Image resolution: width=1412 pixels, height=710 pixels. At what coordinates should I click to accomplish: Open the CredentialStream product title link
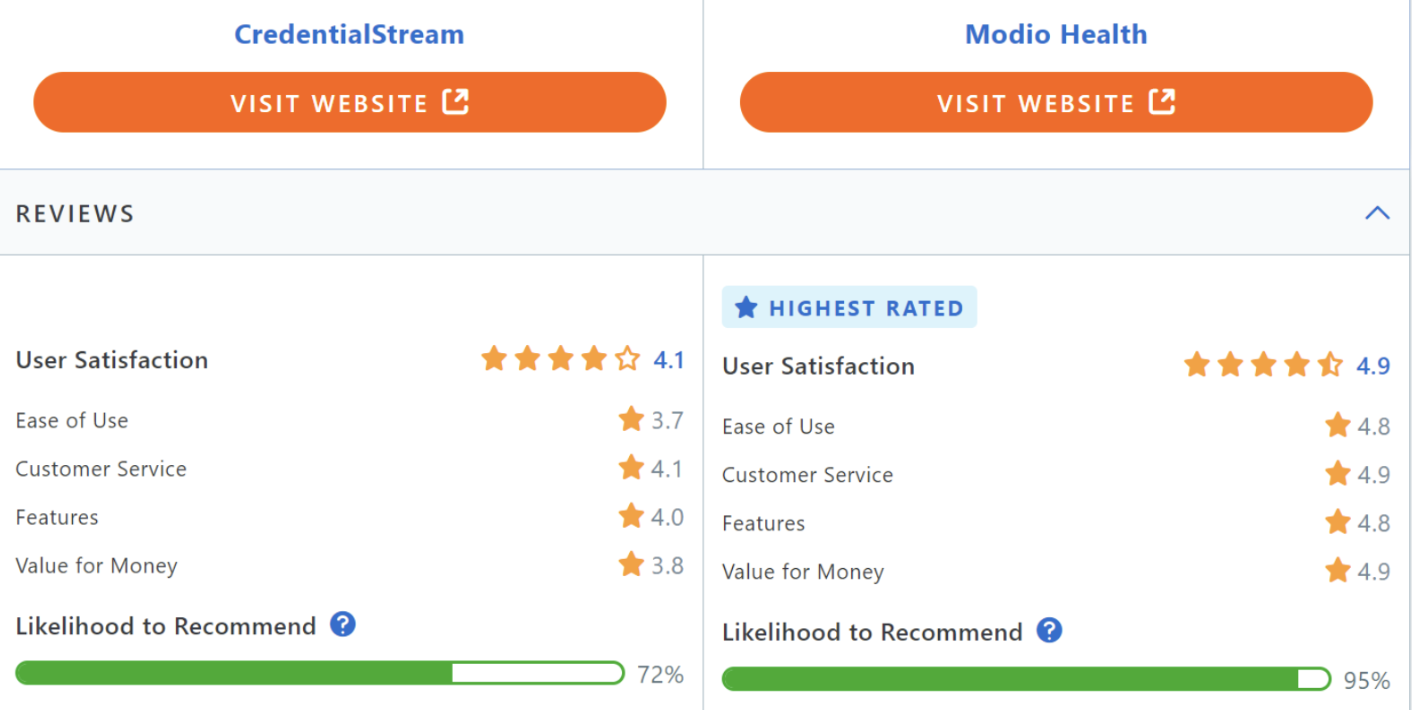coord(349,34)
